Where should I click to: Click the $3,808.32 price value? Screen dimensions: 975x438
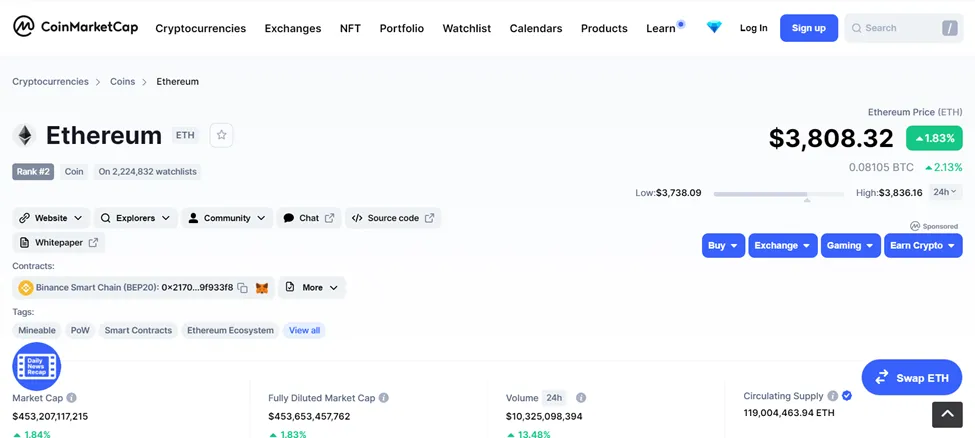[831, 138]
